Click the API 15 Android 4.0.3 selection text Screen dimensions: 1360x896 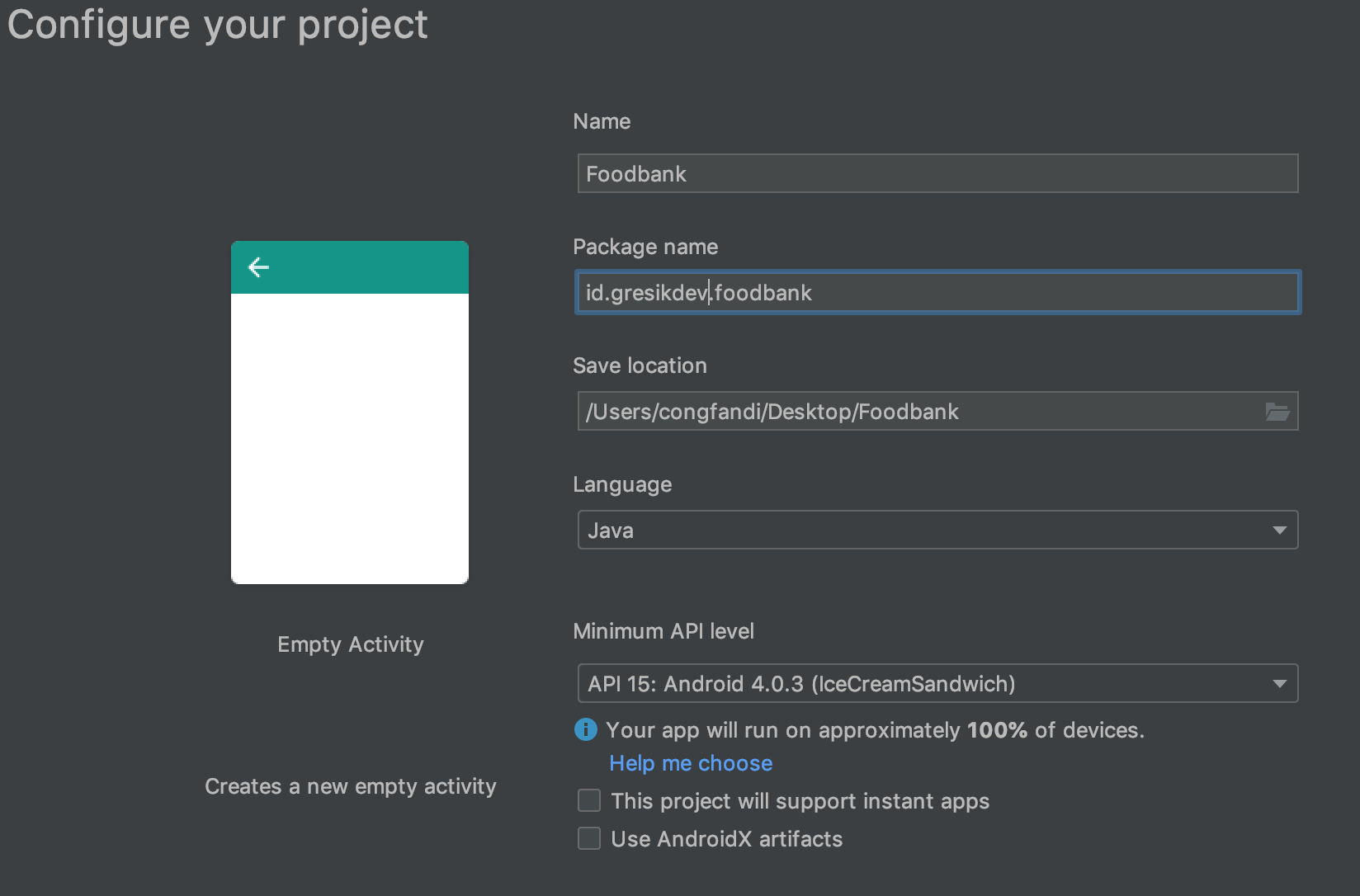[800, 684]
